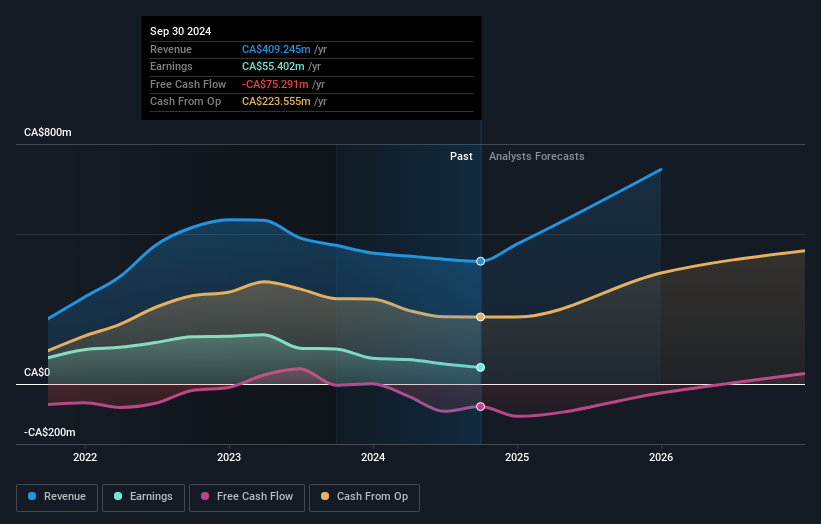Toggle the Free Cash Flow legend button

pos(247,497)
